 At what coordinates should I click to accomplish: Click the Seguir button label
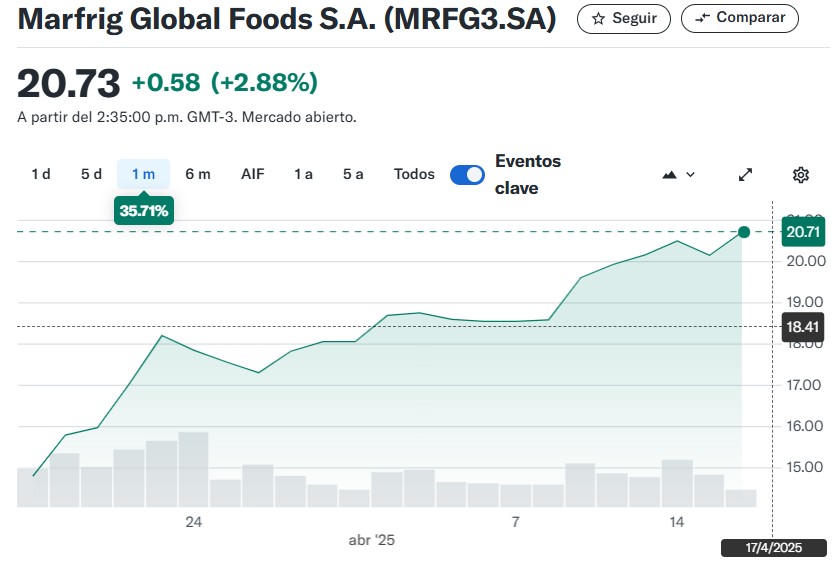pos(634,18)
